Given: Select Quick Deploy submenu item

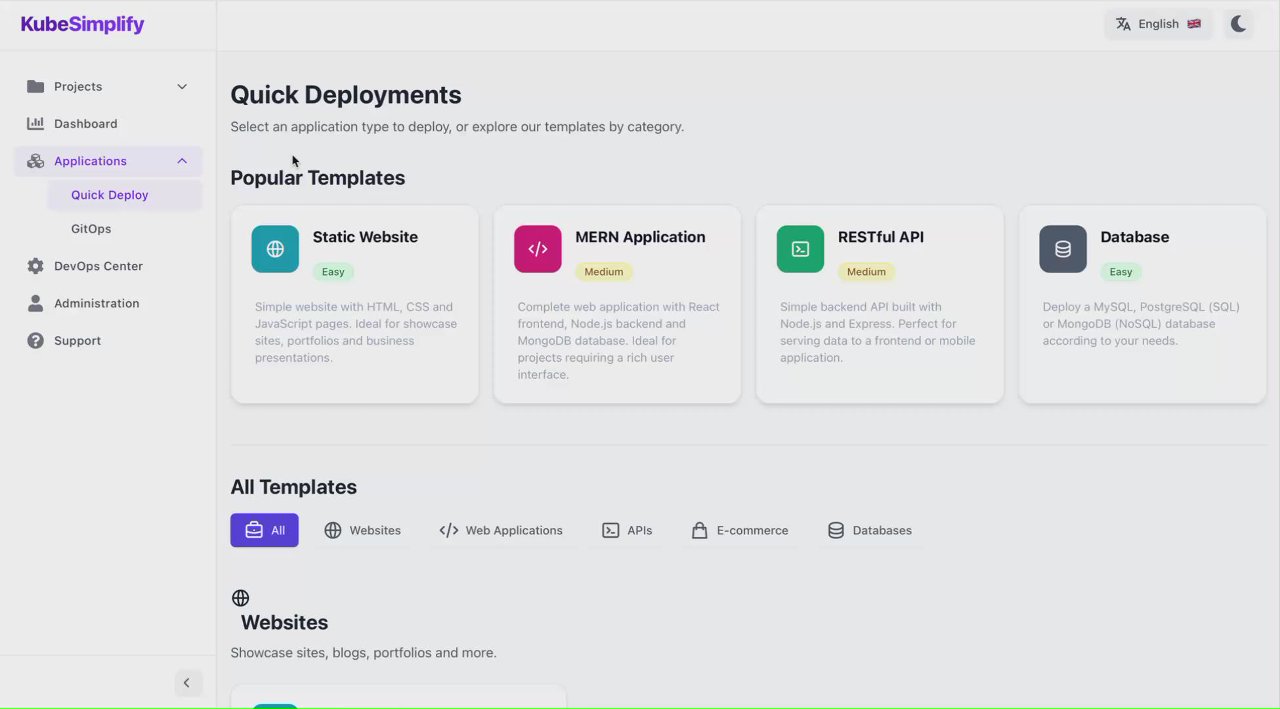Looking at the screenshot, I should click(x=125, y=195).
